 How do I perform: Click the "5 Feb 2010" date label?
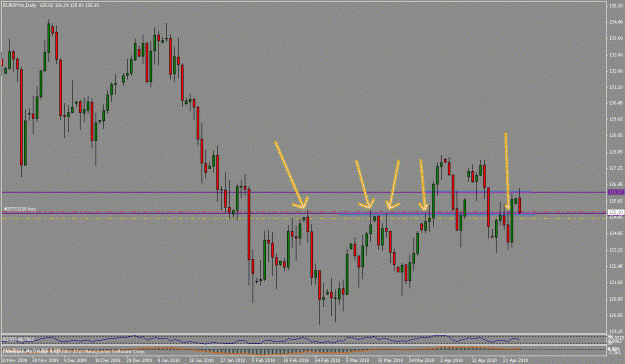[264, 360]
